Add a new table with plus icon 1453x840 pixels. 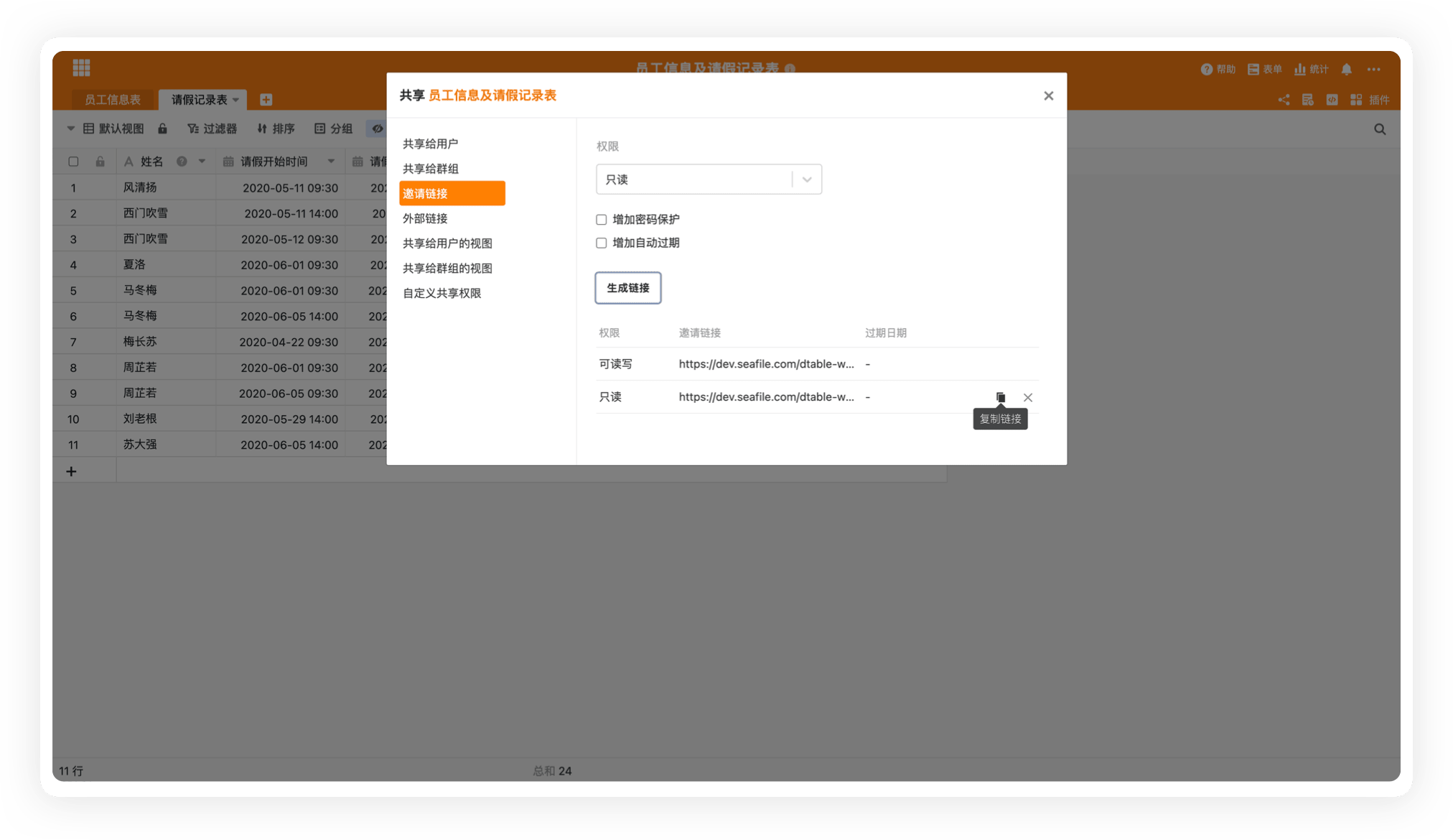click(x=266, y=100)
